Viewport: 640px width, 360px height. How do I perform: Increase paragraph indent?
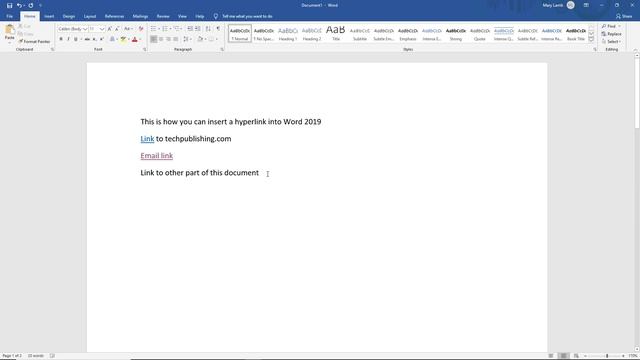coord(198,29)
